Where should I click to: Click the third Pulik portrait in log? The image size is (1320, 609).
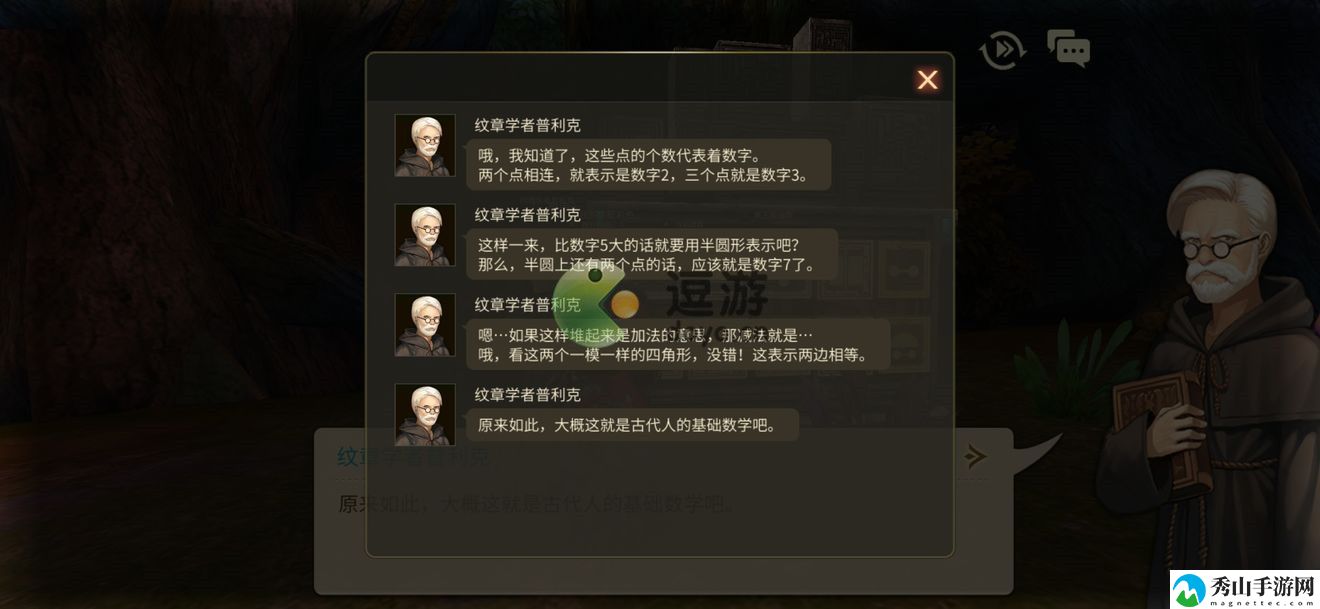coord(425,326)
